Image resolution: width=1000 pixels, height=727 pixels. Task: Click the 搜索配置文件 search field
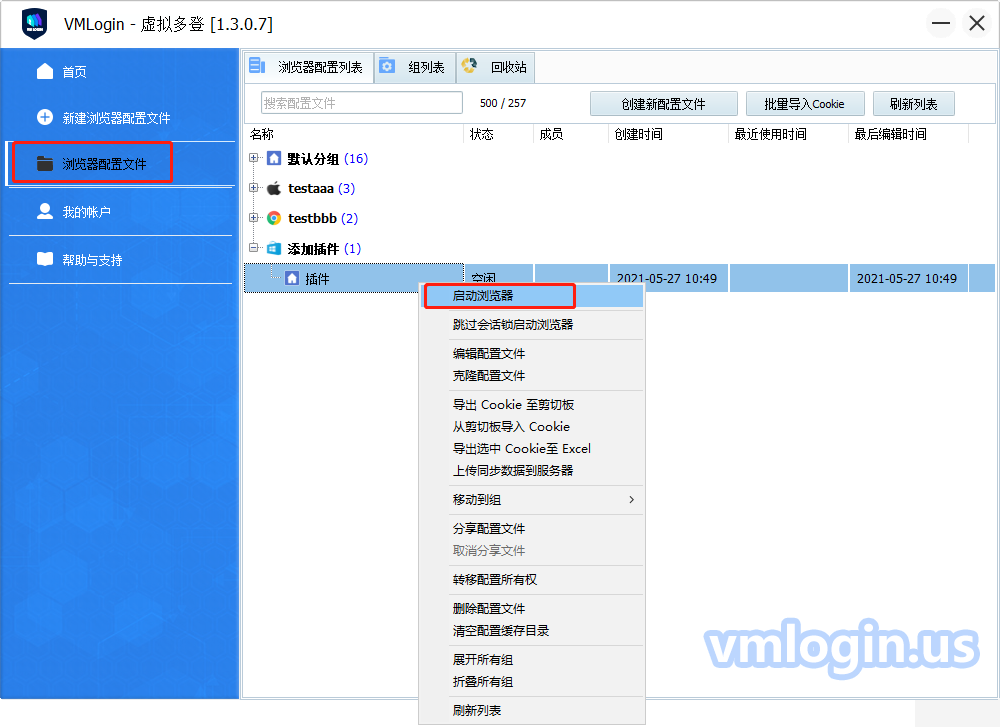(x=362, y=103)
